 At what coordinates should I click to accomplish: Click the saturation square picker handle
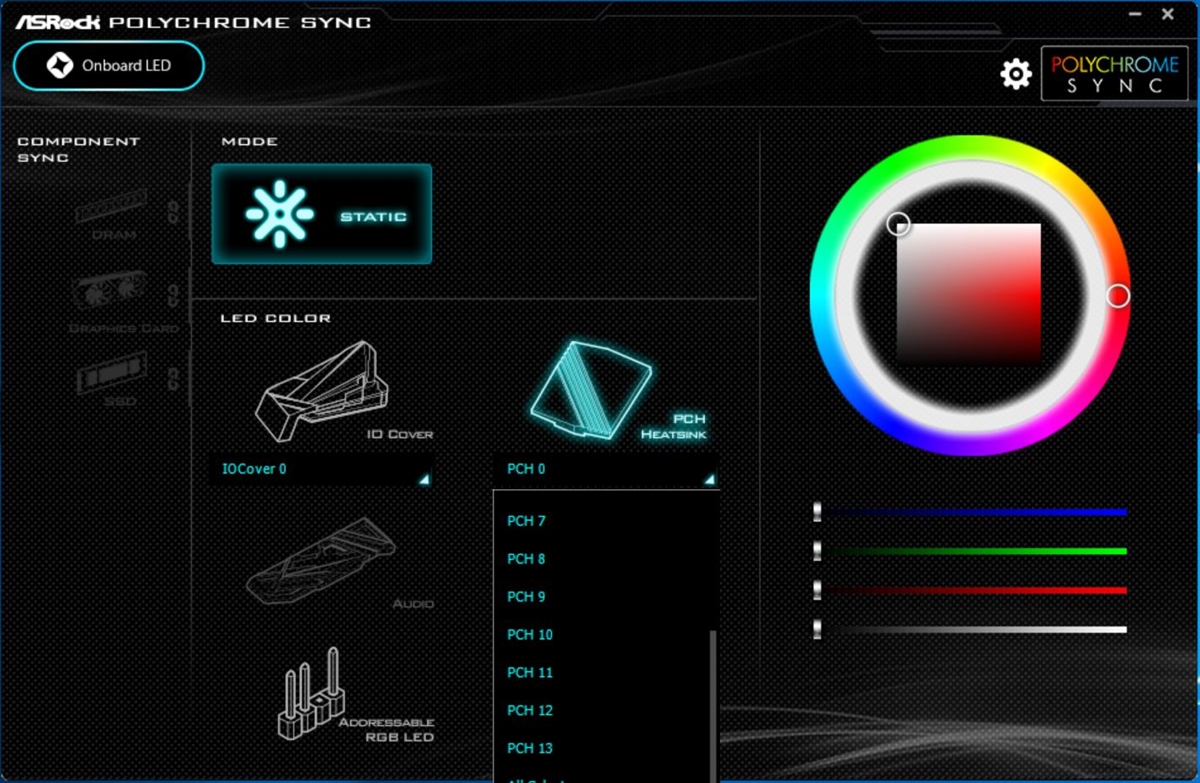pos(899,224)
